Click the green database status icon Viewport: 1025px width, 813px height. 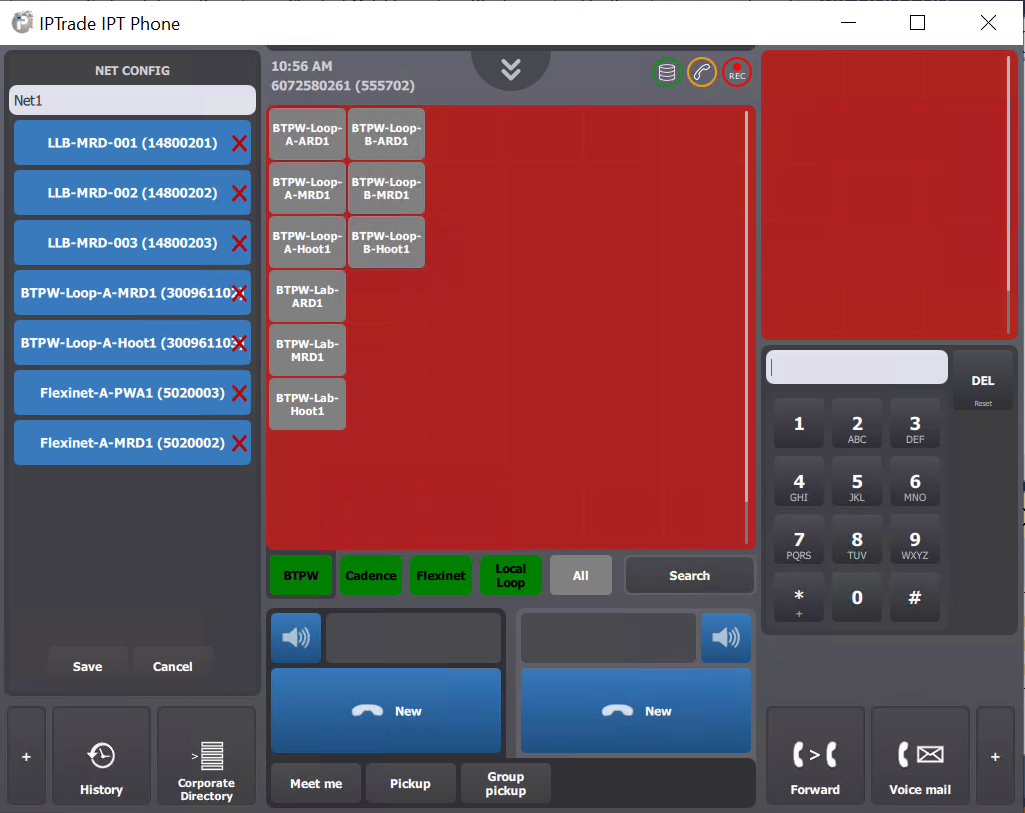(667, 73)
